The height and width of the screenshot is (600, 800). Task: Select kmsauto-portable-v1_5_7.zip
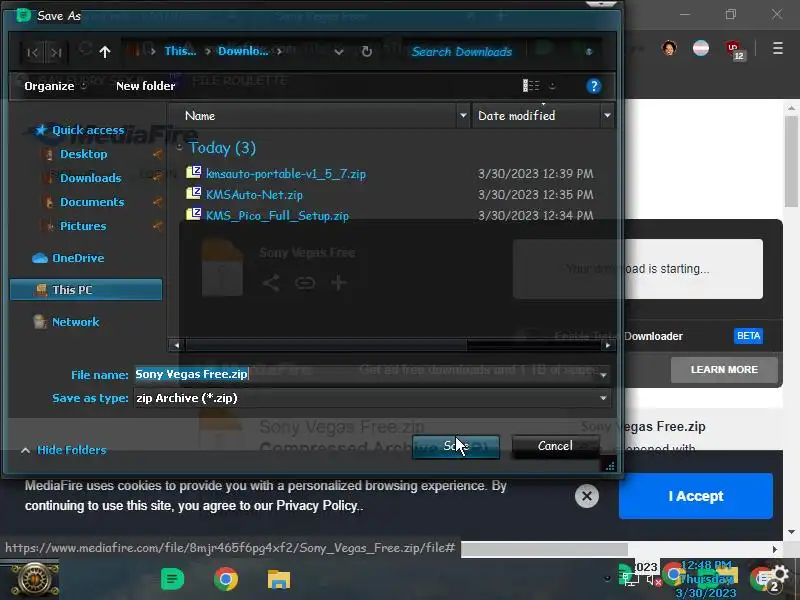pos(286,174)
